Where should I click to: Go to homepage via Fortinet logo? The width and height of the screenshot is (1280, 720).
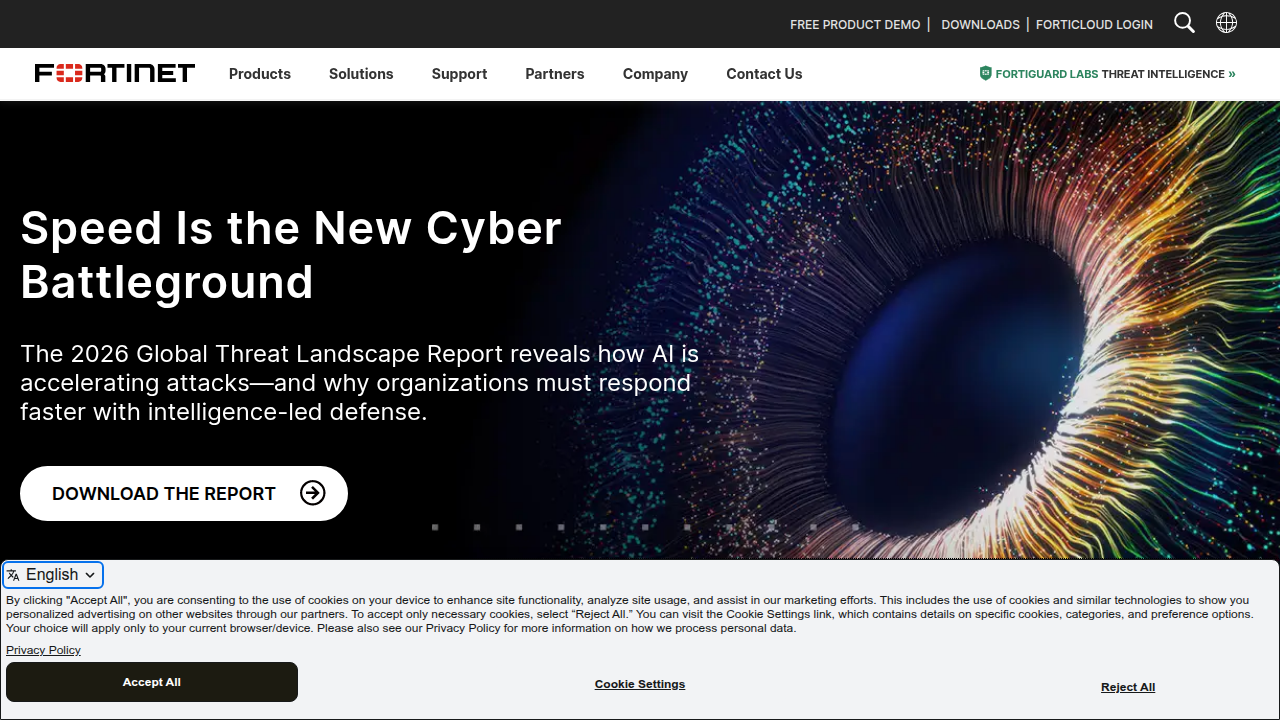click(x=115, y=73)
